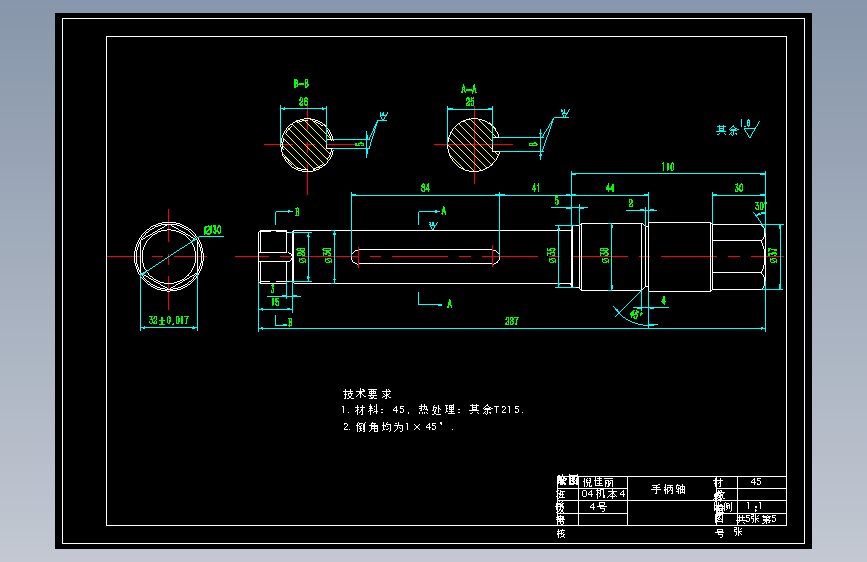Select the class 04机本4 cell
This screenshot has width=867, height=562.
coord(603,493)
